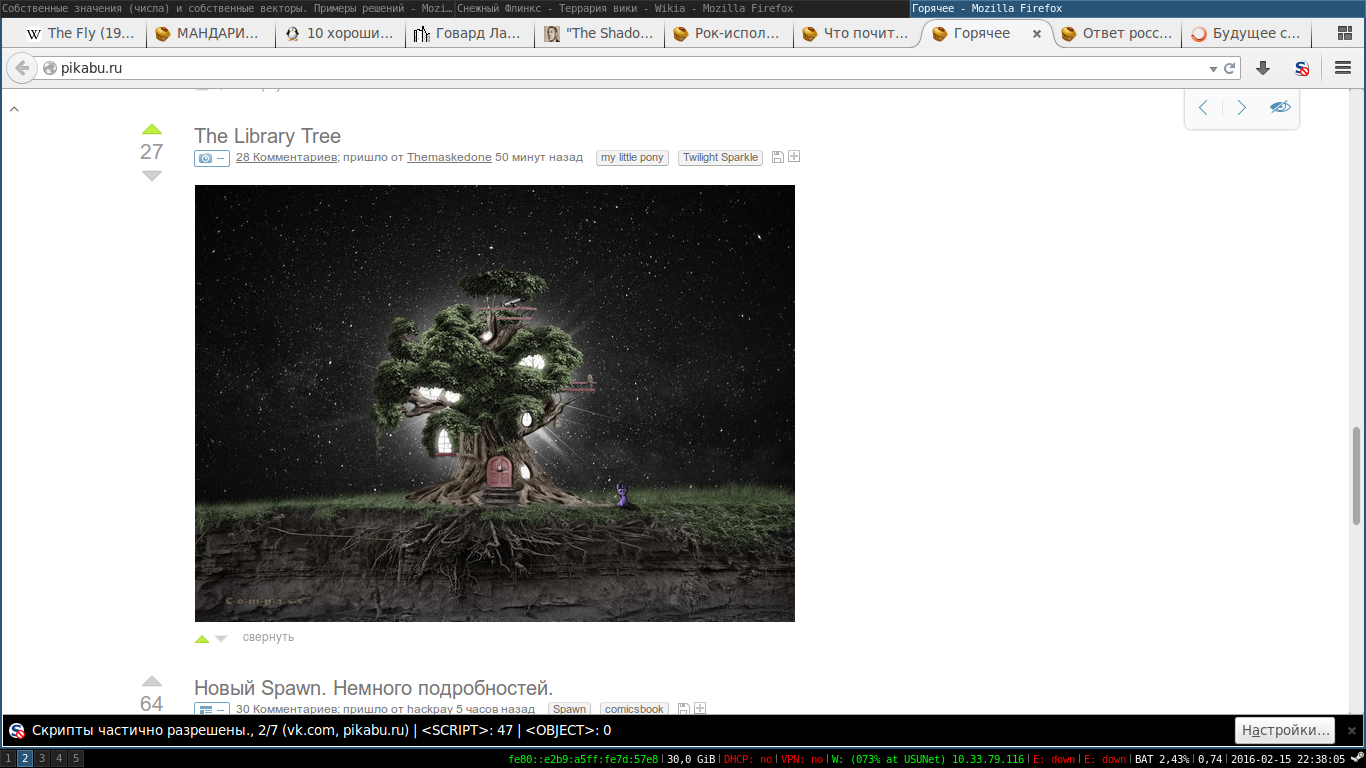The image size is (1366, 768).
Task: Open 30 Комментариев link
Action: click(x=287, y=709)
